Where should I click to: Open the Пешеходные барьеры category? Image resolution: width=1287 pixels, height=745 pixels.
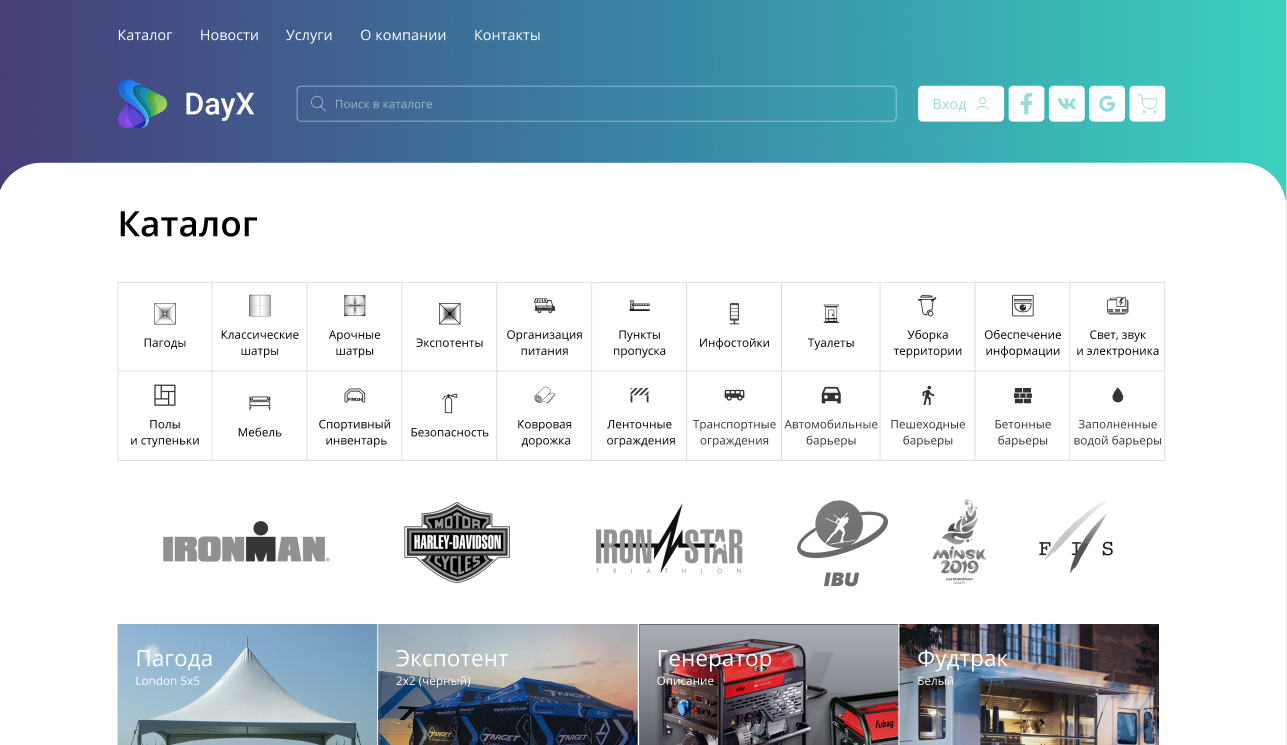click(x=928, y=416)
